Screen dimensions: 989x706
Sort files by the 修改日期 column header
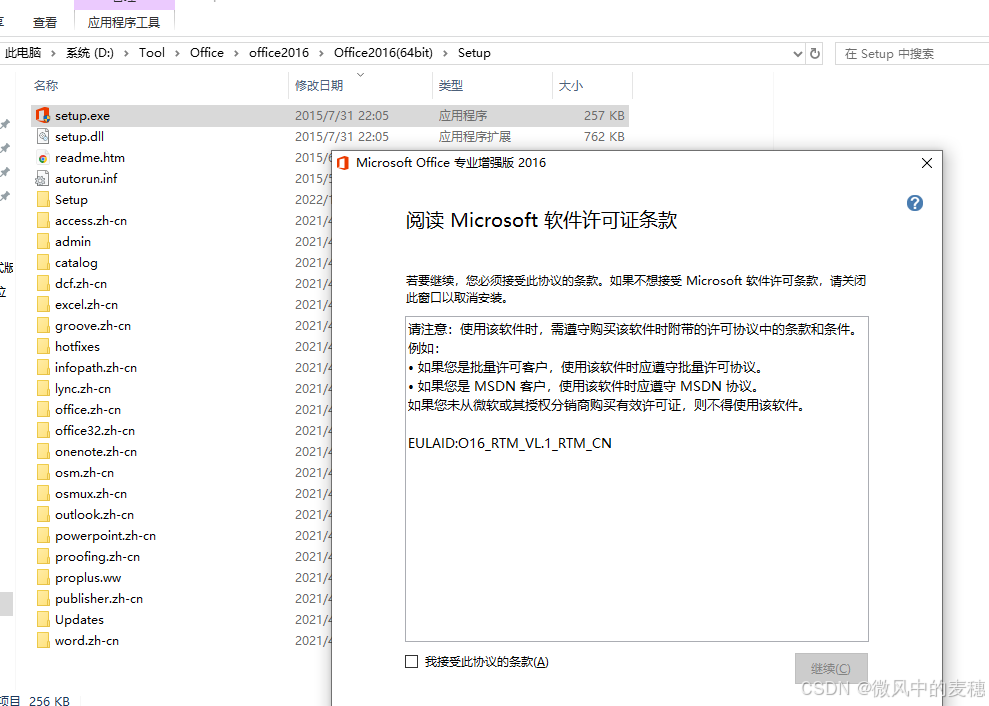point(360,85)
